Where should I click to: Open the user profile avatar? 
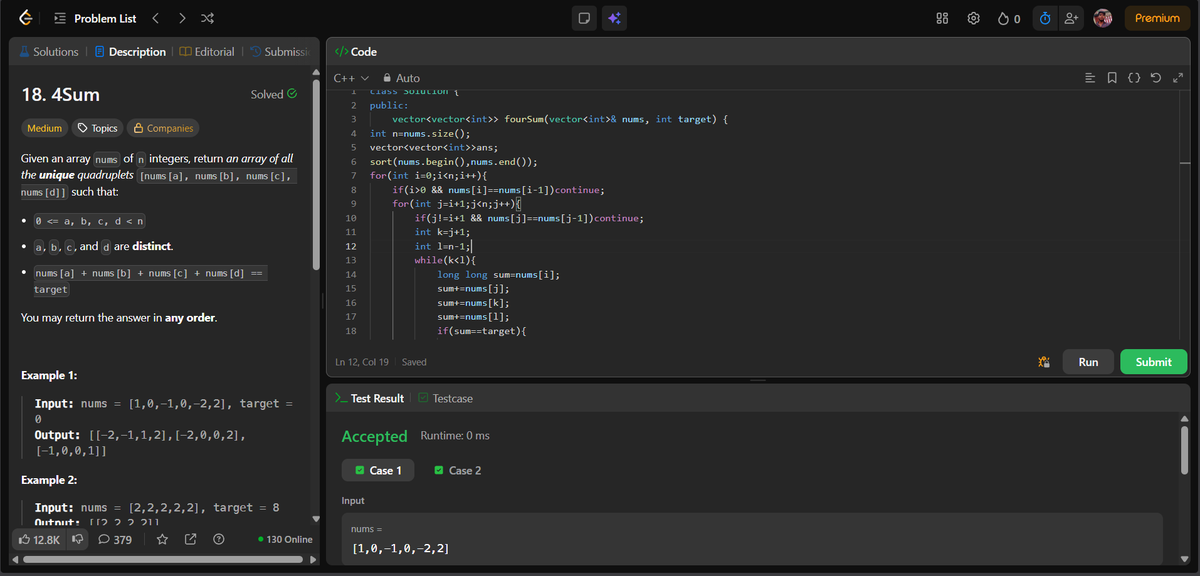[1103, 18]
